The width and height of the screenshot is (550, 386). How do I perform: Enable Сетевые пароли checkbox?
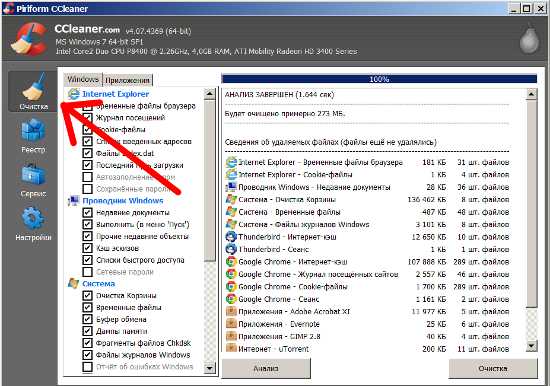click(87, 272)
